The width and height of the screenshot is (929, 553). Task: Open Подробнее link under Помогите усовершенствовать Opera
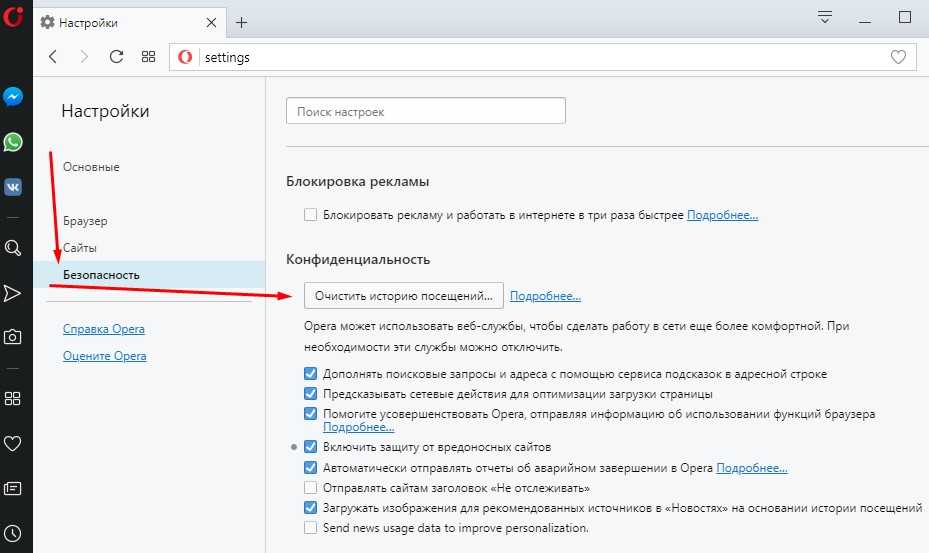[358, 427]
